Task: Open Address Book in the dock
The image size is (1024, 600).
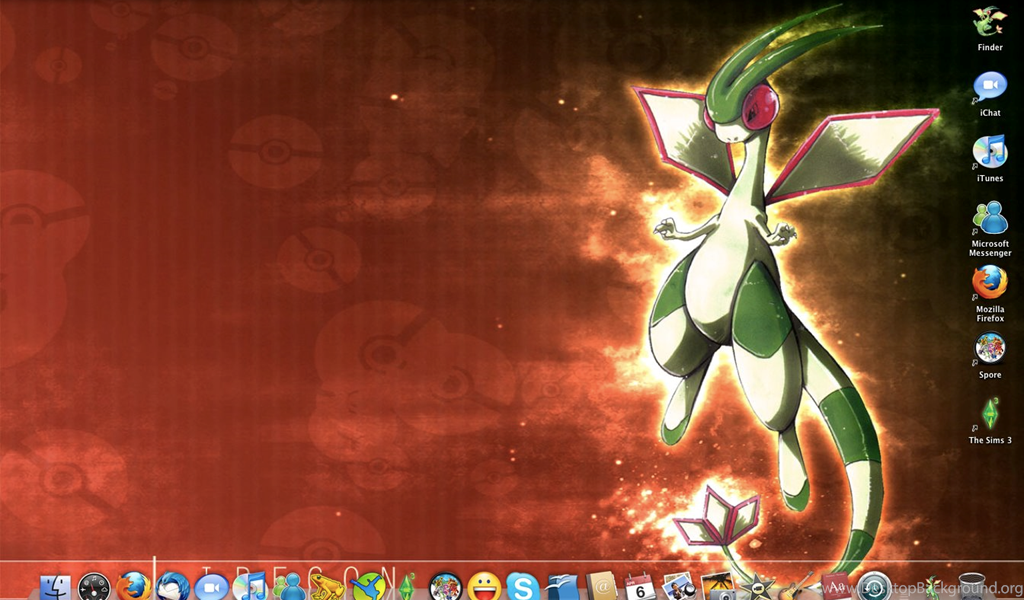Action: click(x=601, y=587)
